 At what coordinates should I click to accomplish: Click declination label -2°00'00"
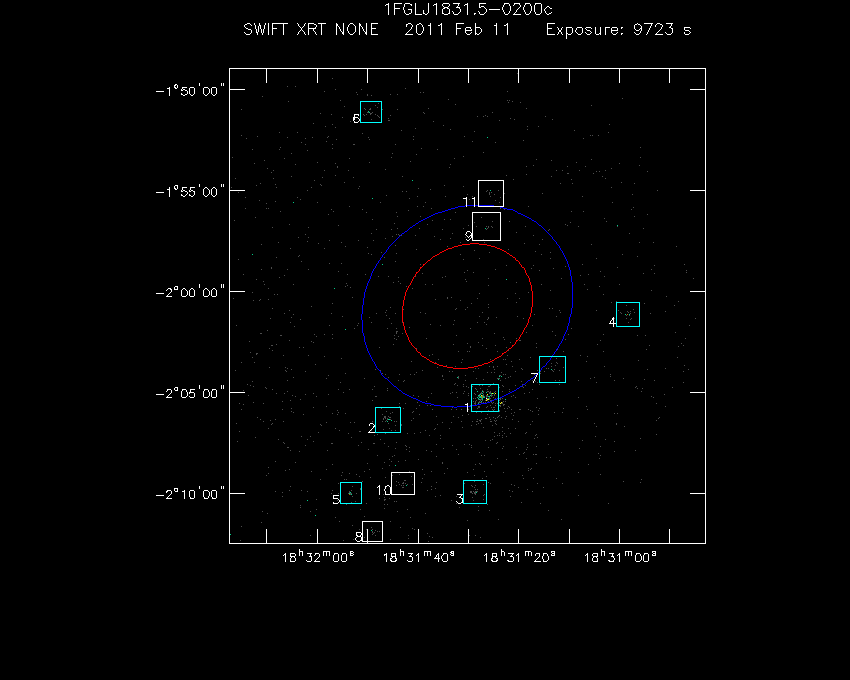pos(190,292)
